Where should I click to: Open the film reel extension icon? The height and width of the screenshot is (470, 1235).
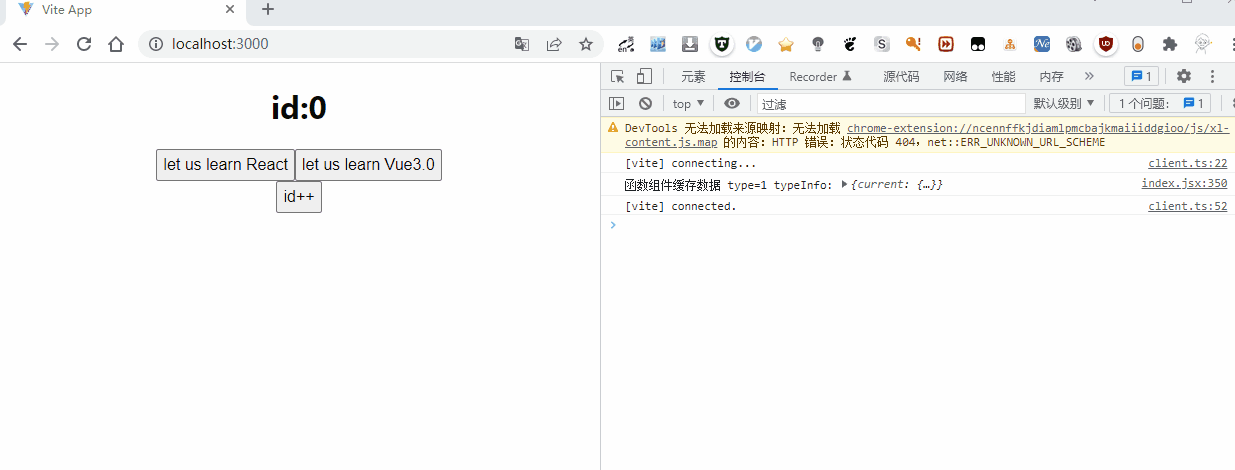click(1074, 44)
